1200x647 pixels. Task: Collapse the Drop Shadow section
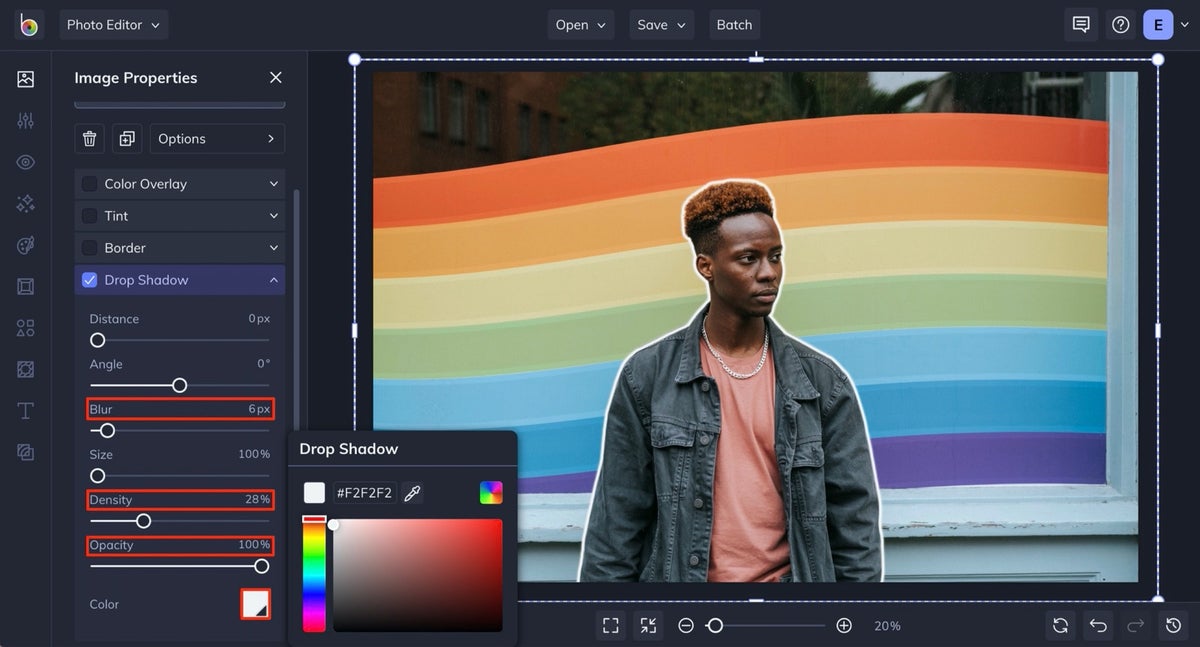(x=273, y=280)
